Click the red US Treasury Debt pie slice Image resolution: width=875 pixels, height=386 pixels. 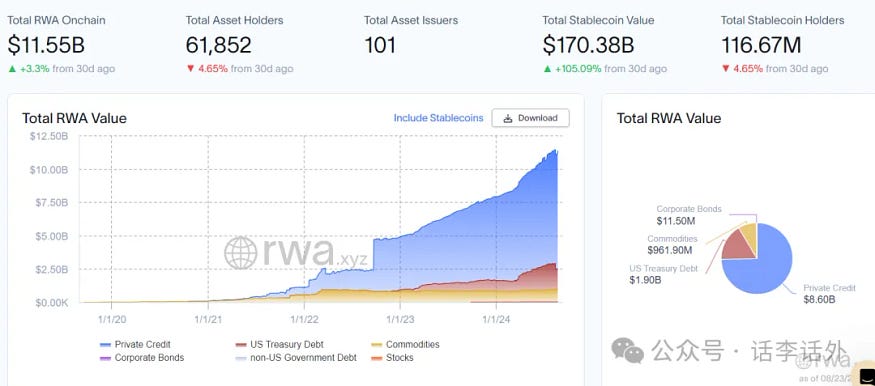[738, 246]
